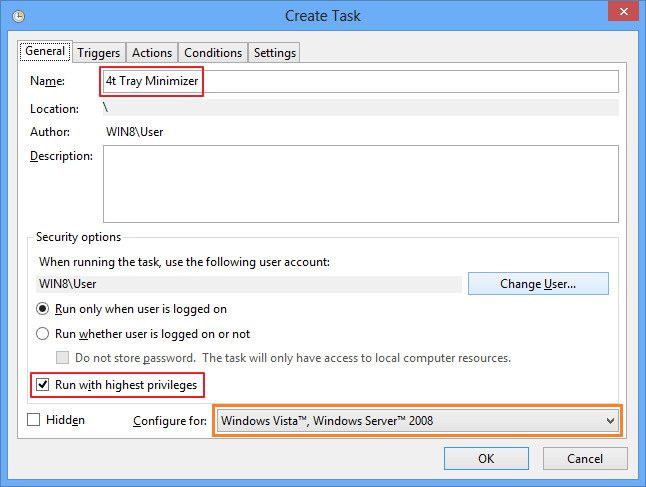Click the Author value WIN8\User

[x=134, y=132]
